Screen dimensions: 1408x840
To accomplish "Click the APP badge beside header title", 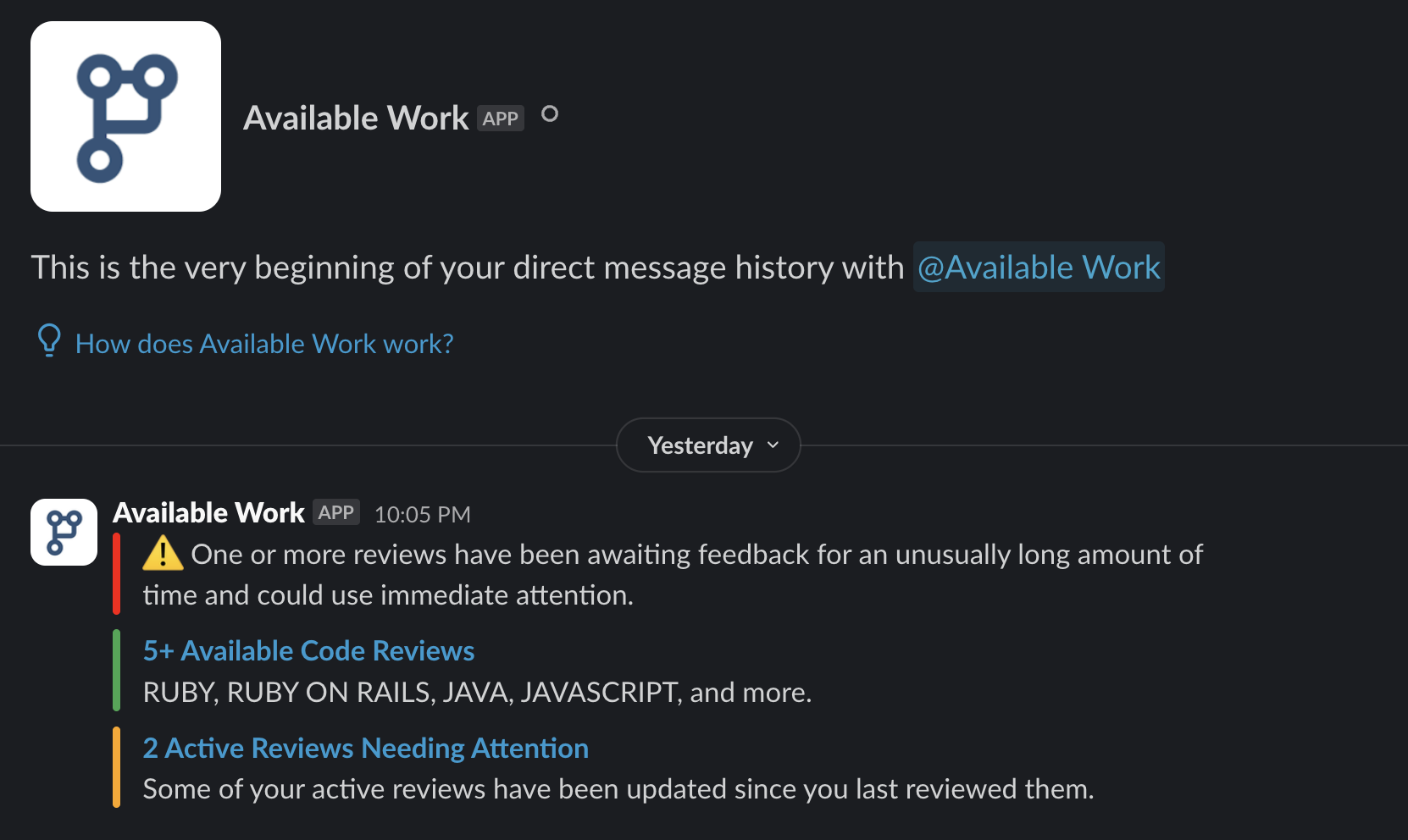I will (x=500, y=119).
